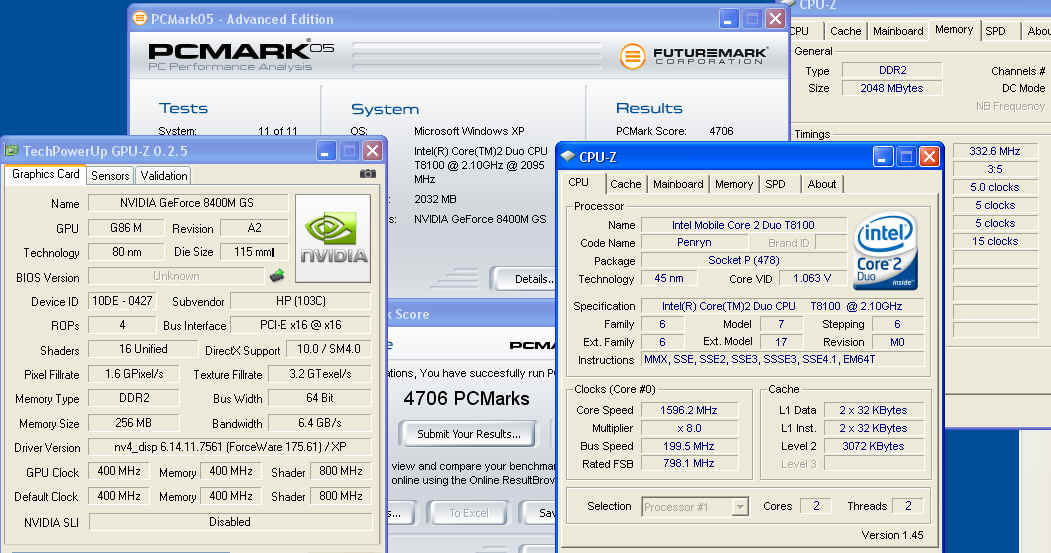The height and width of the screenshot is (553, 1051).
Task: Click the Device ID field 10DE - 0427
Action: (122, 301)
